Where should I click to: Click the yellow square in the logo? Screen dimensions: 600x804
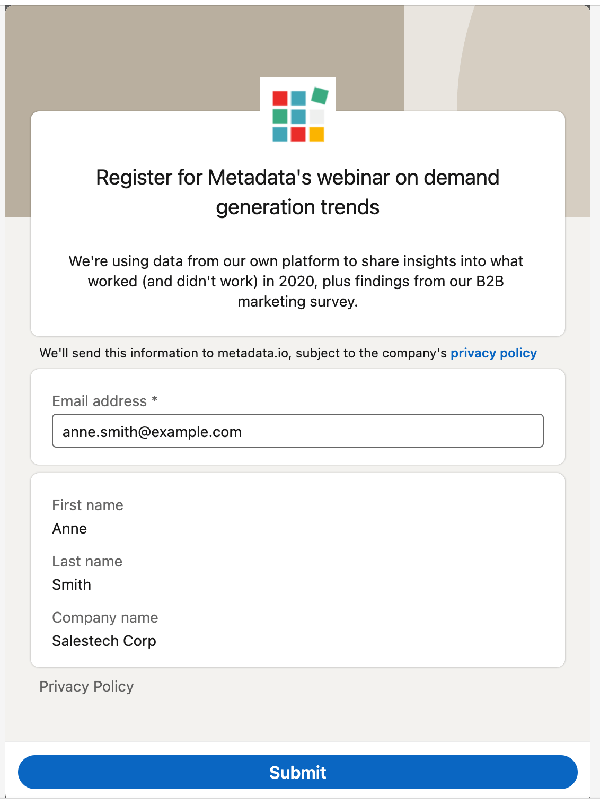pyautogui.click(x=316, y=134)
